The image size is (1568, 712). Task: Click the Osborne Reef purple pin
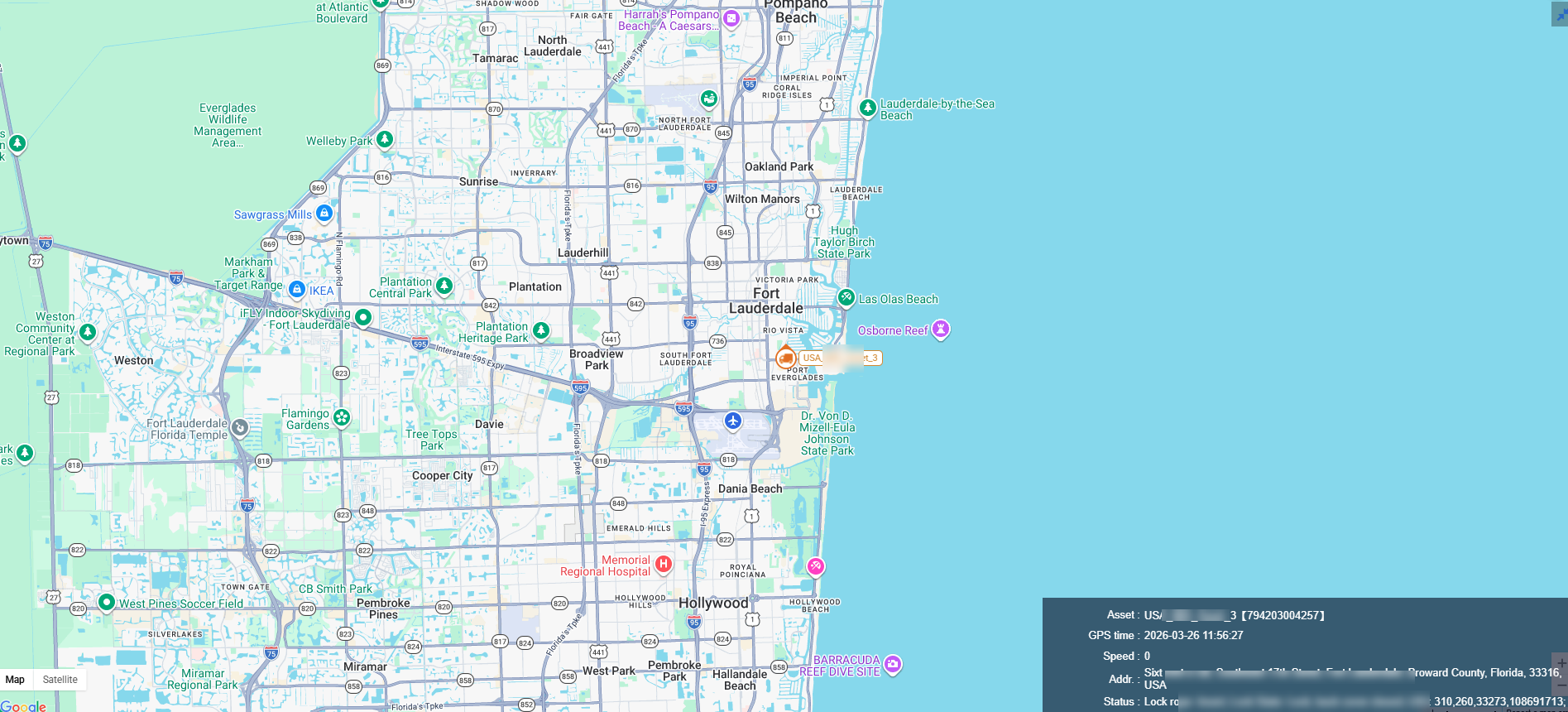[940, 330]
